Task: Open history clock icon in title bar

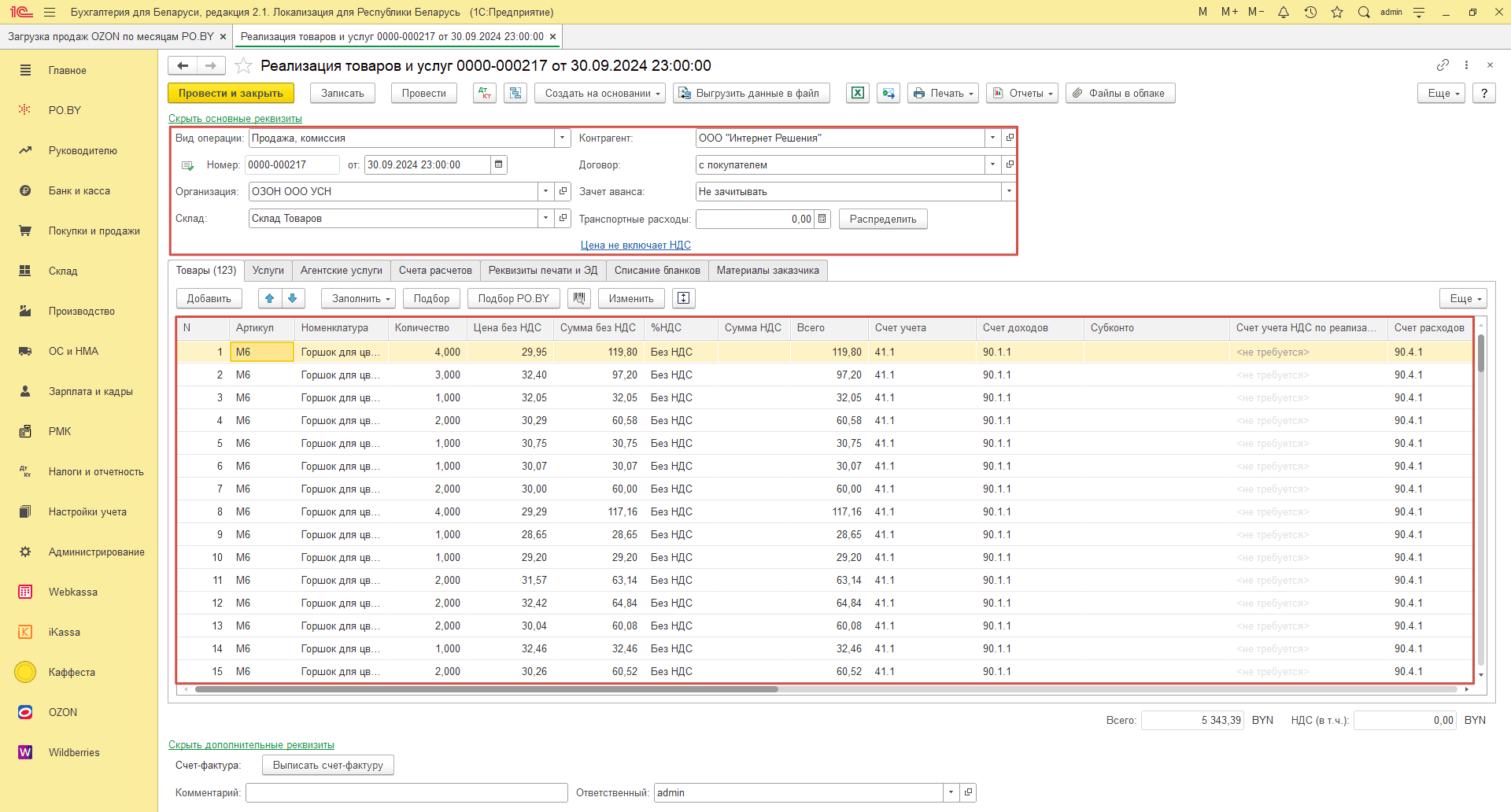Action: (1310, 12)
